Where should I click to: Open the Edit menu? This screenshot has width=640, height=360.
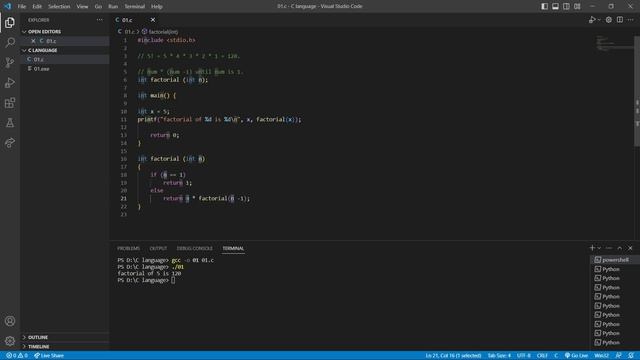(37, 7)
